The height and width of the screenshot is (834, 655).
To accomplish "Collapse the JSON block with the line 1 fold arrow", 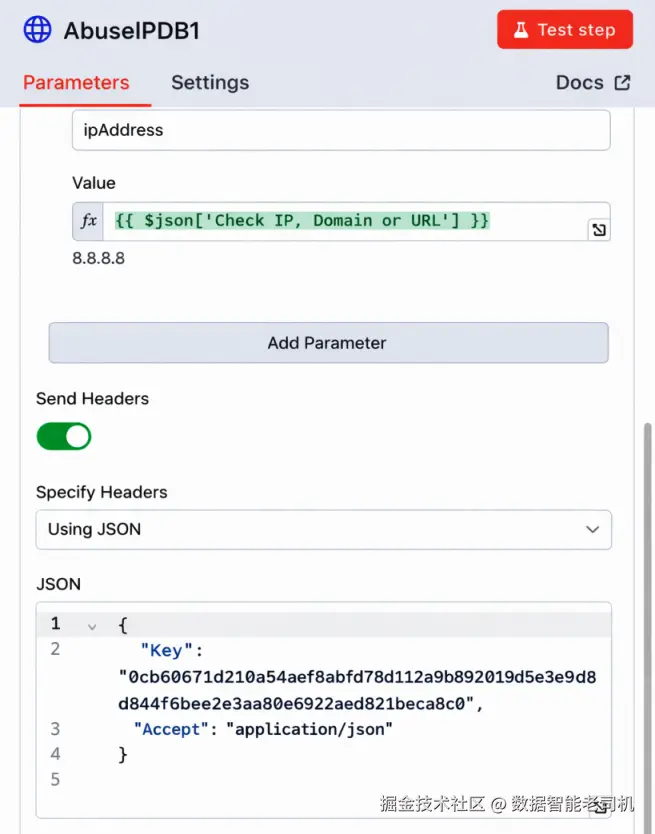I will [x=92, y=626].
